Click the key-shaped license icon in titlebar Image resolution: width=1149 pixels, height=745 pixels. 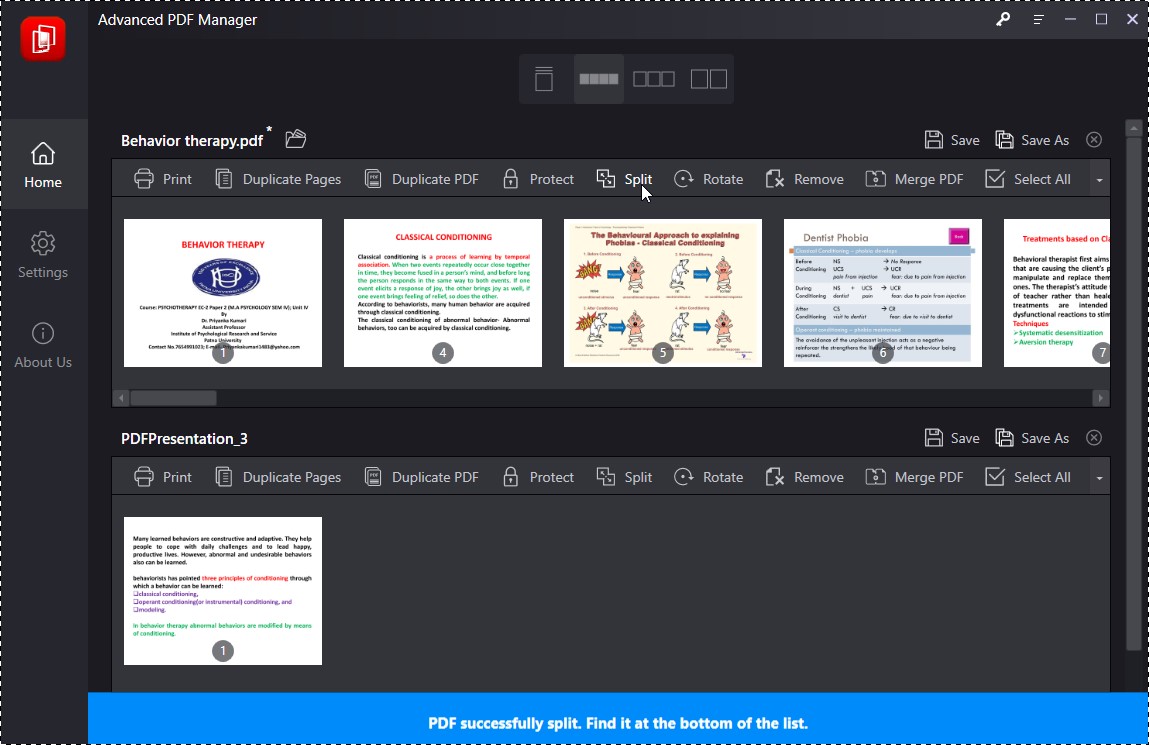[x=1003, y=19]
